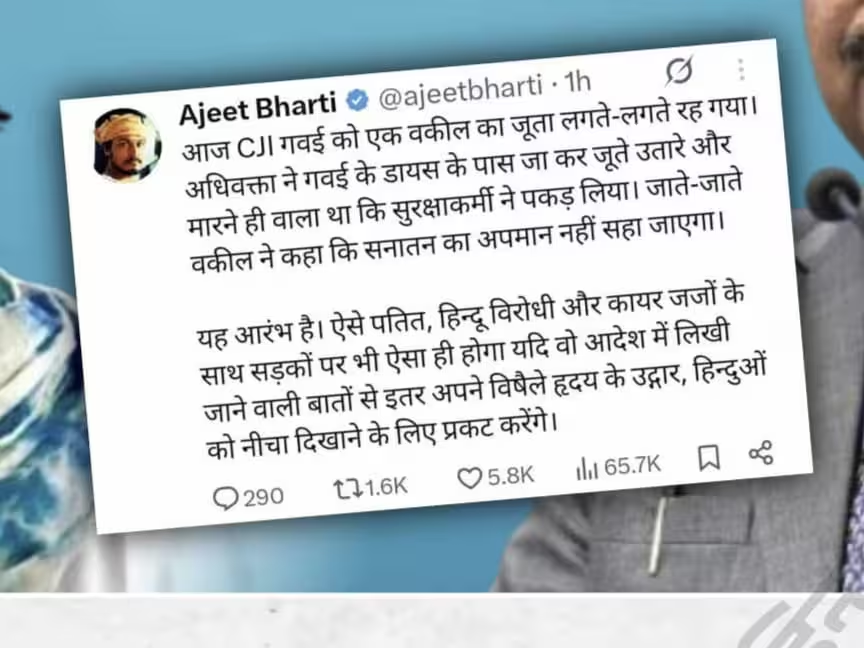Click the reply speech bubble icon
Image resolution: width=864 pixels, height=648 pixels.
coord(225,499)
